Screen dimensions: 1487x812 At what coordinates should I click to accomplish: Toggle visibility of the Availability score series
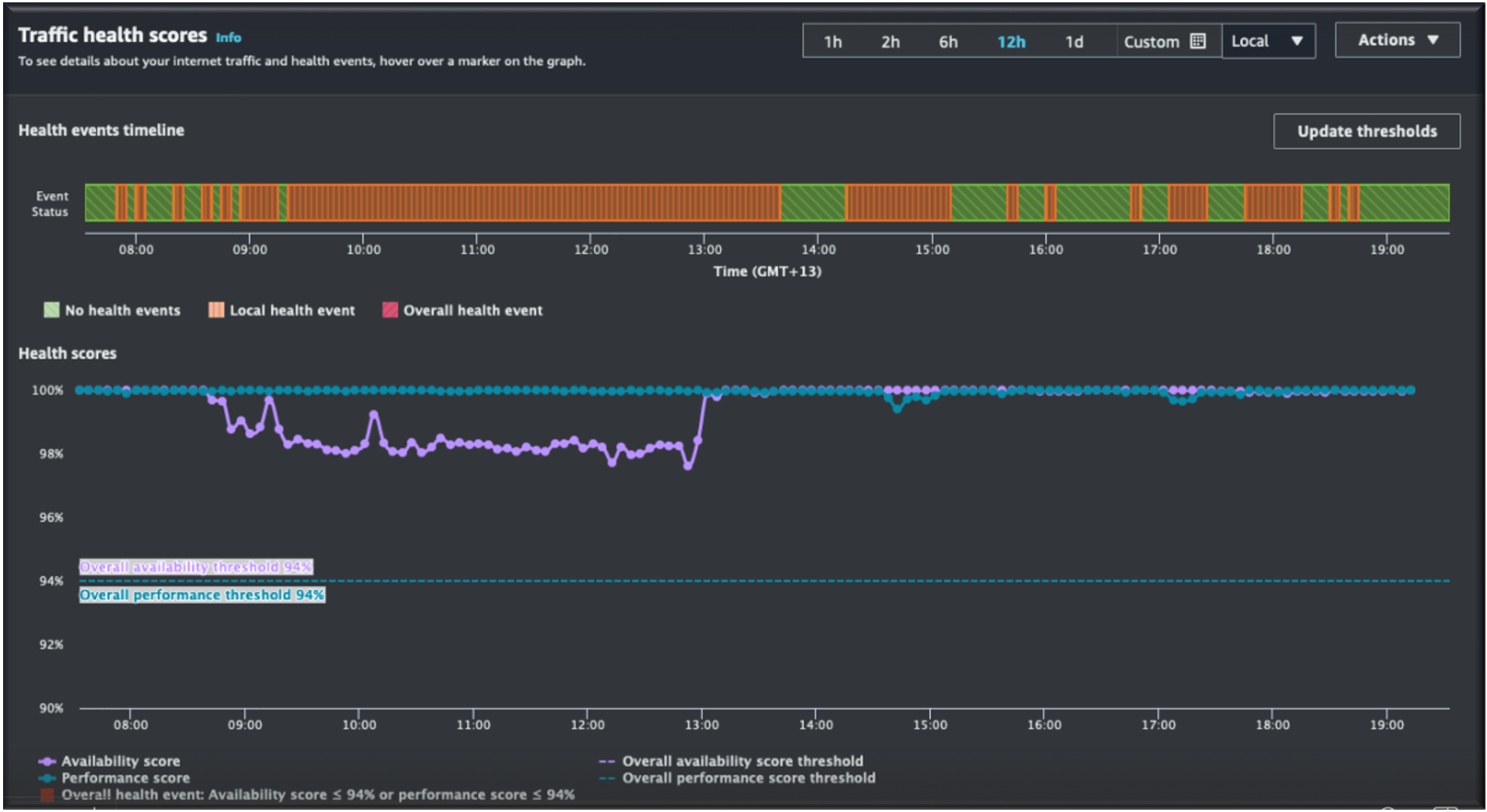coord(120,760)
